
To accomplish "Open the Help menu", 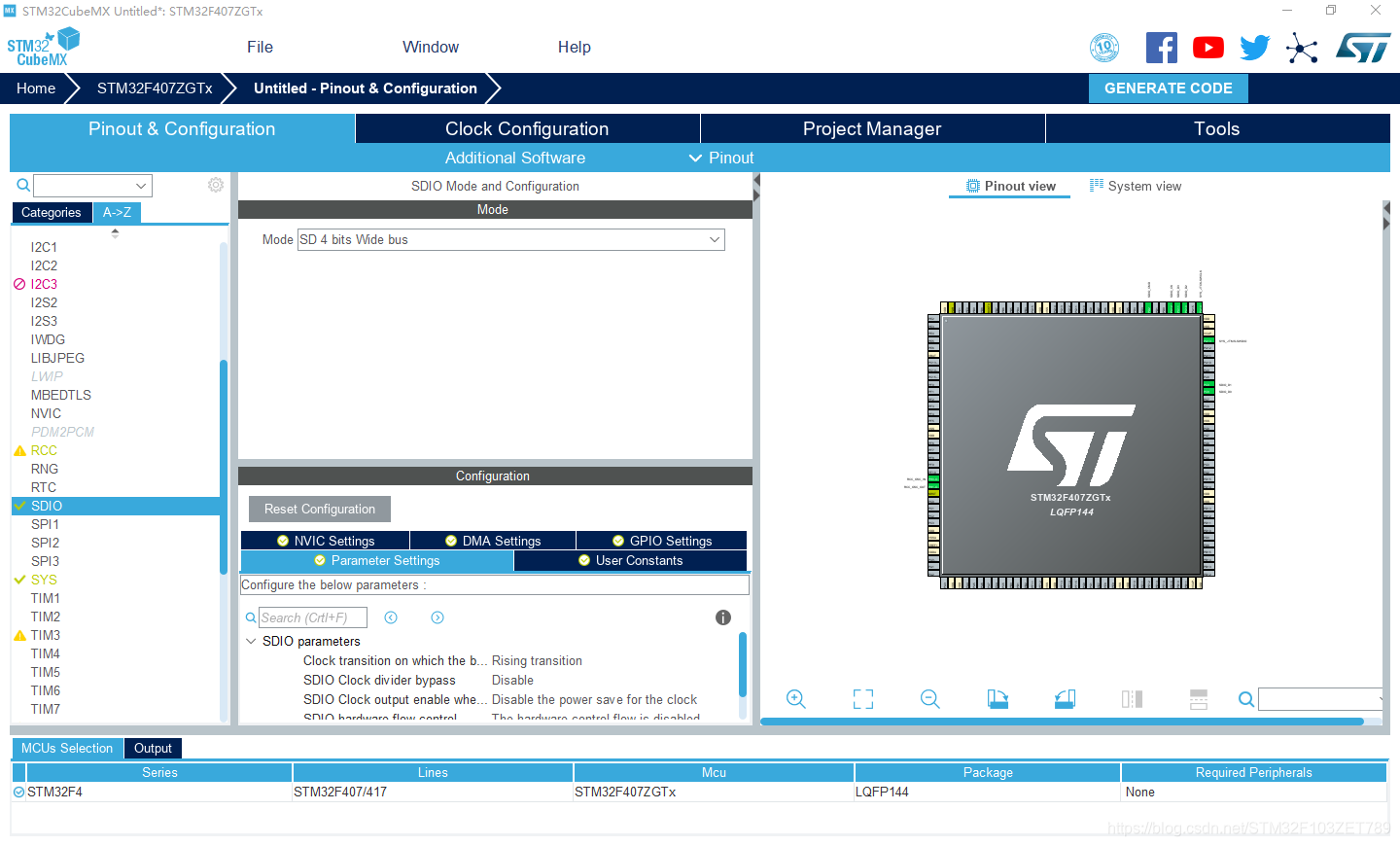I will [575, 47].
